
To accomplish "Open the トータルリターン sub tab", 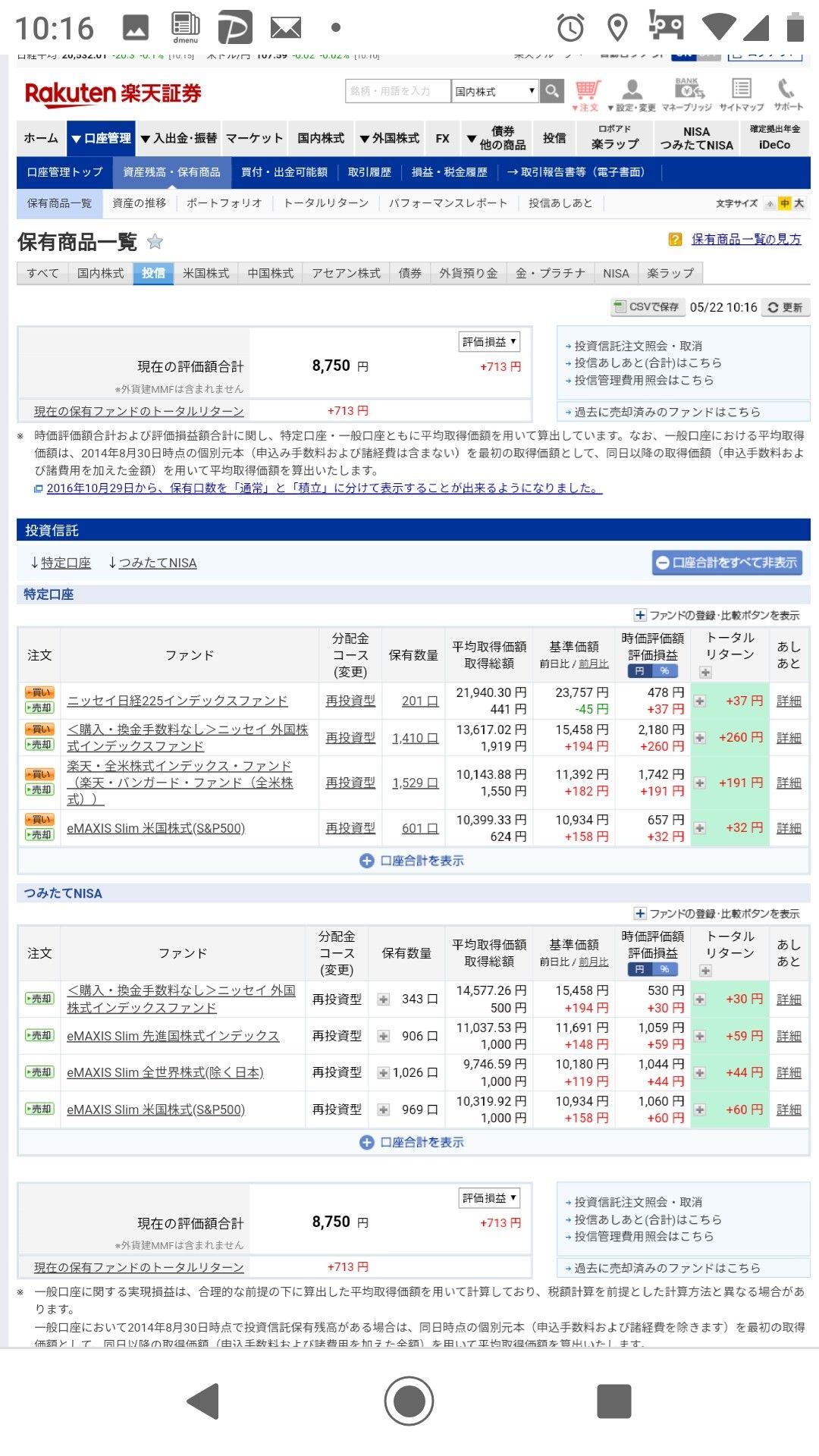I will 326,203.
